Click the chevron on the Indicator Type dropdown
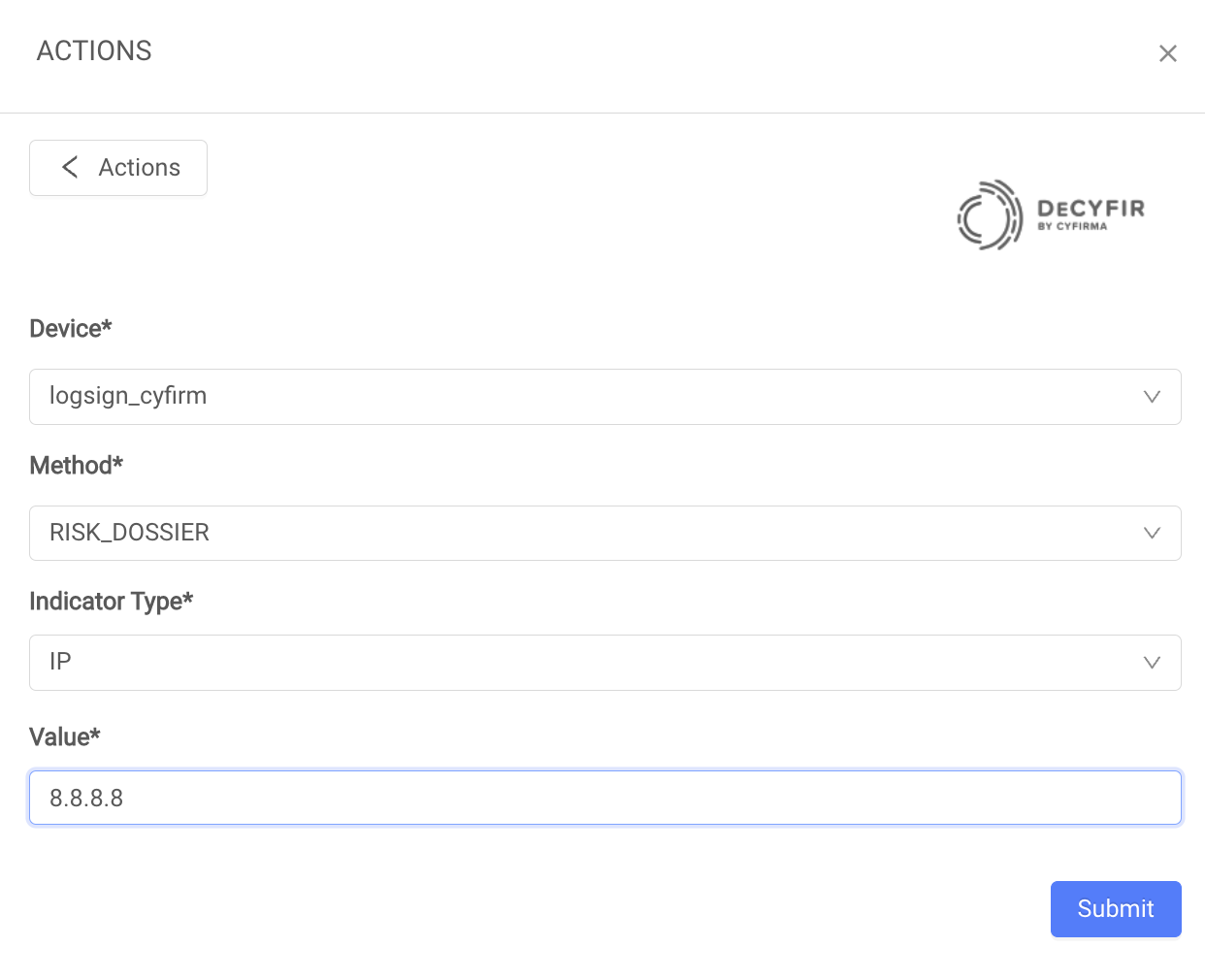 click(1152, 663)
